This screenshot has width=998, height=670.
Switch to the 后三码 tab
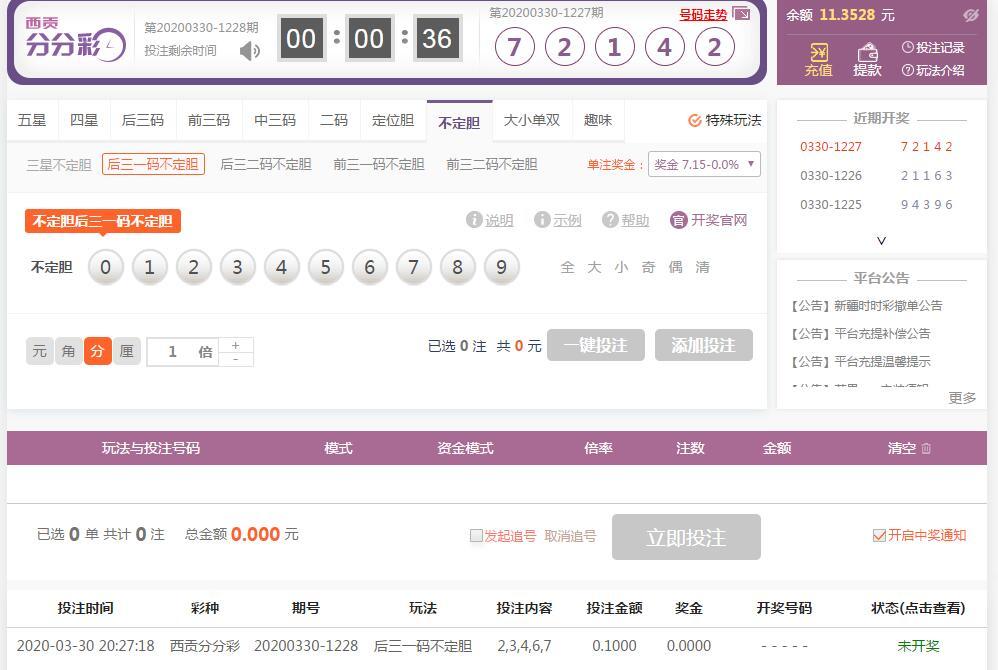(143, 120)
